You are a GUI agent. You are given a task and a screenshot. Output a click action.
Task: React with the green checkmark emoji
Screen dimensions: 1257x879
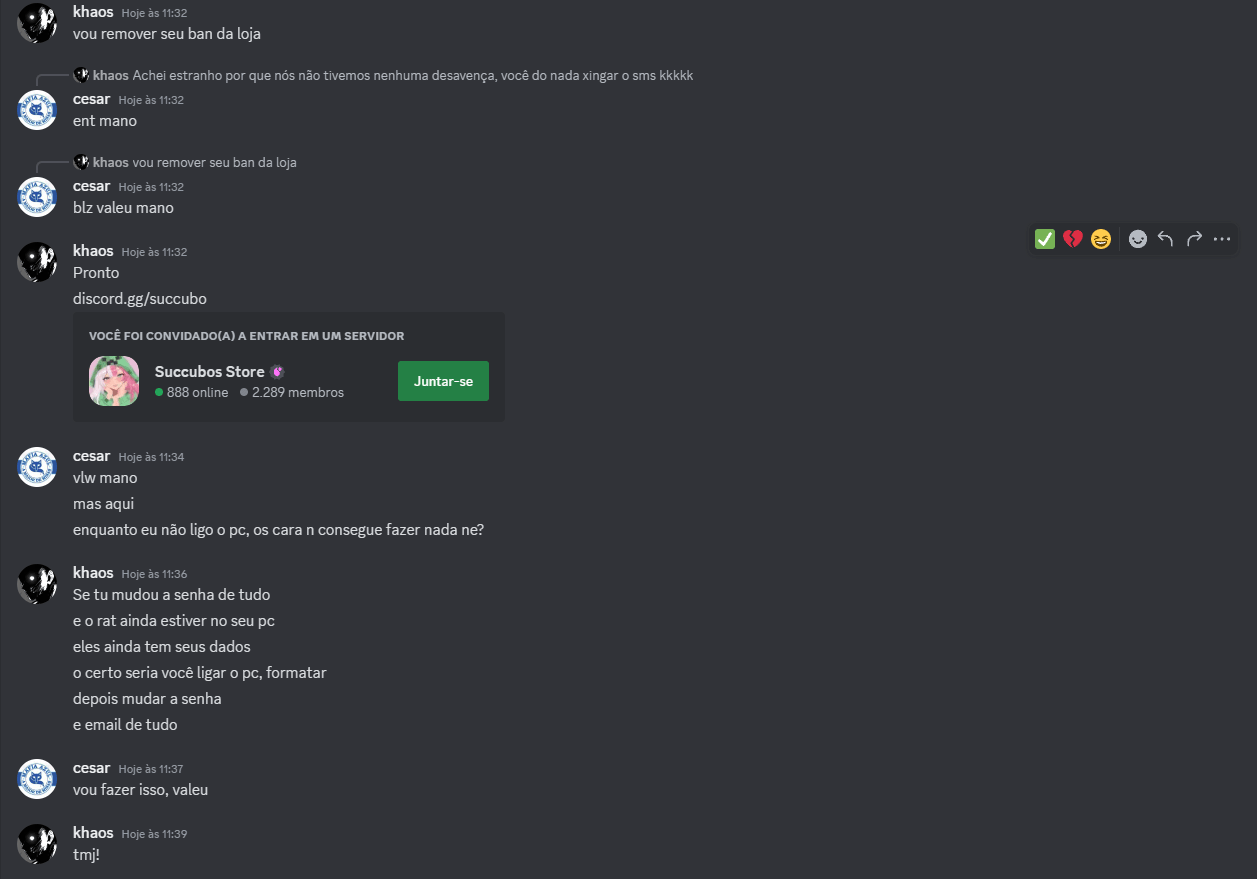(x=1045, y=239)
